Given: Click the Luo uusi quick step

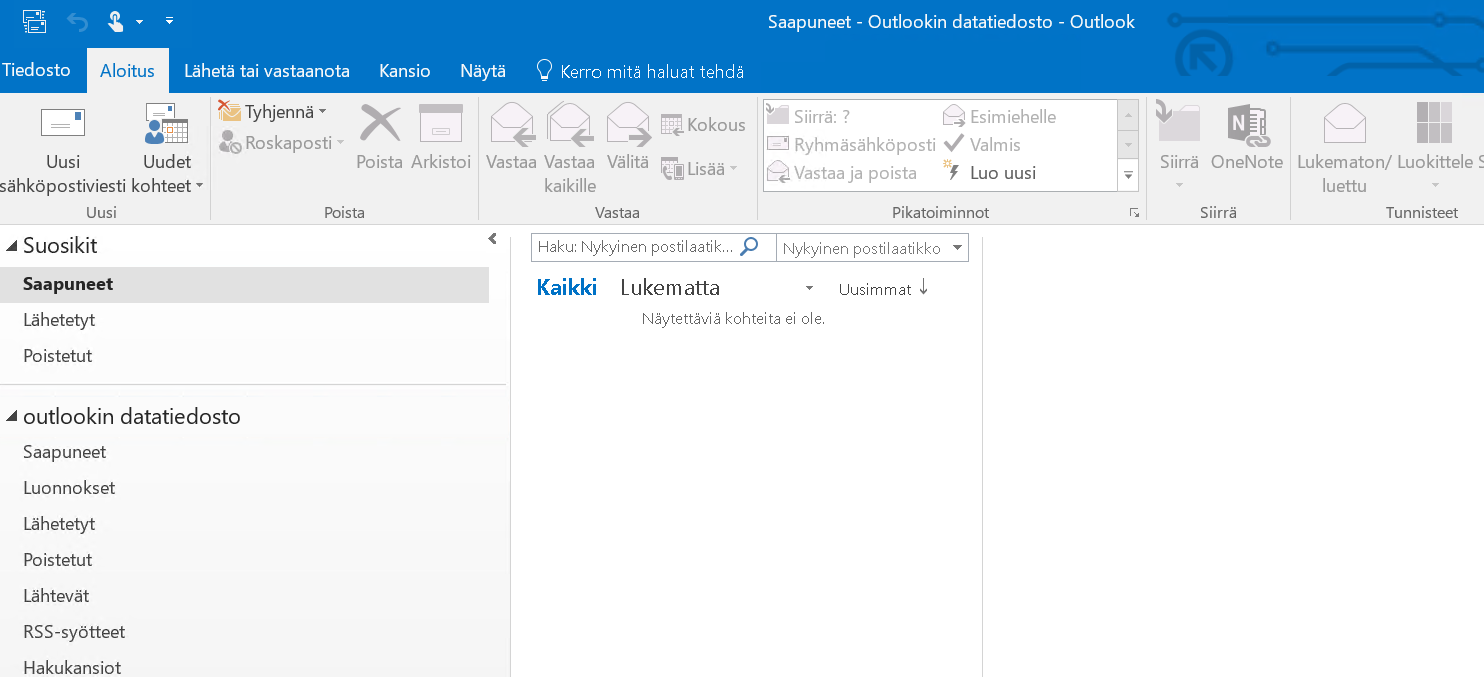Looking at the screenshot, I should [x=990, y=172].
